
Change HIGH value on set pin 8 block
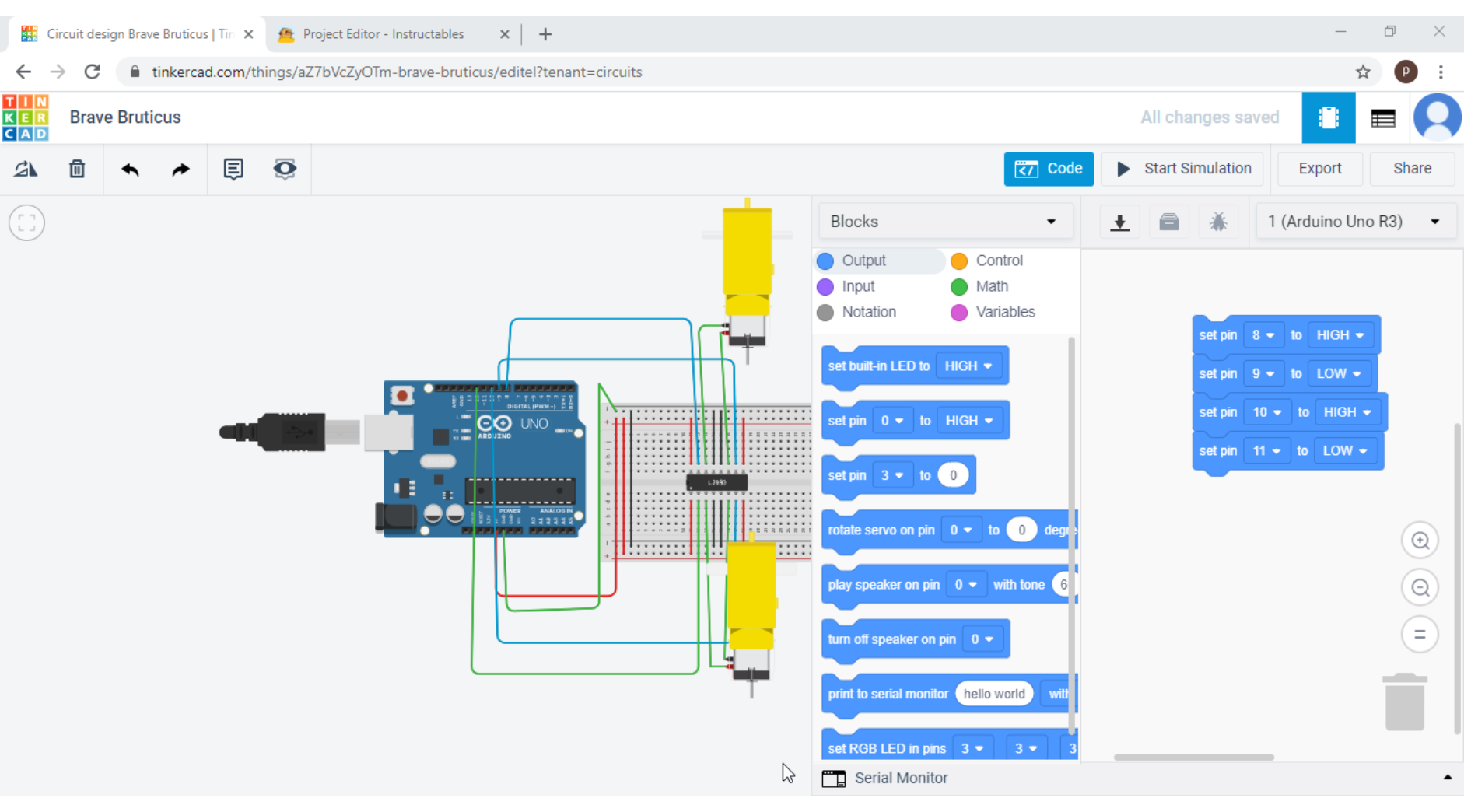pos(1340,334)
